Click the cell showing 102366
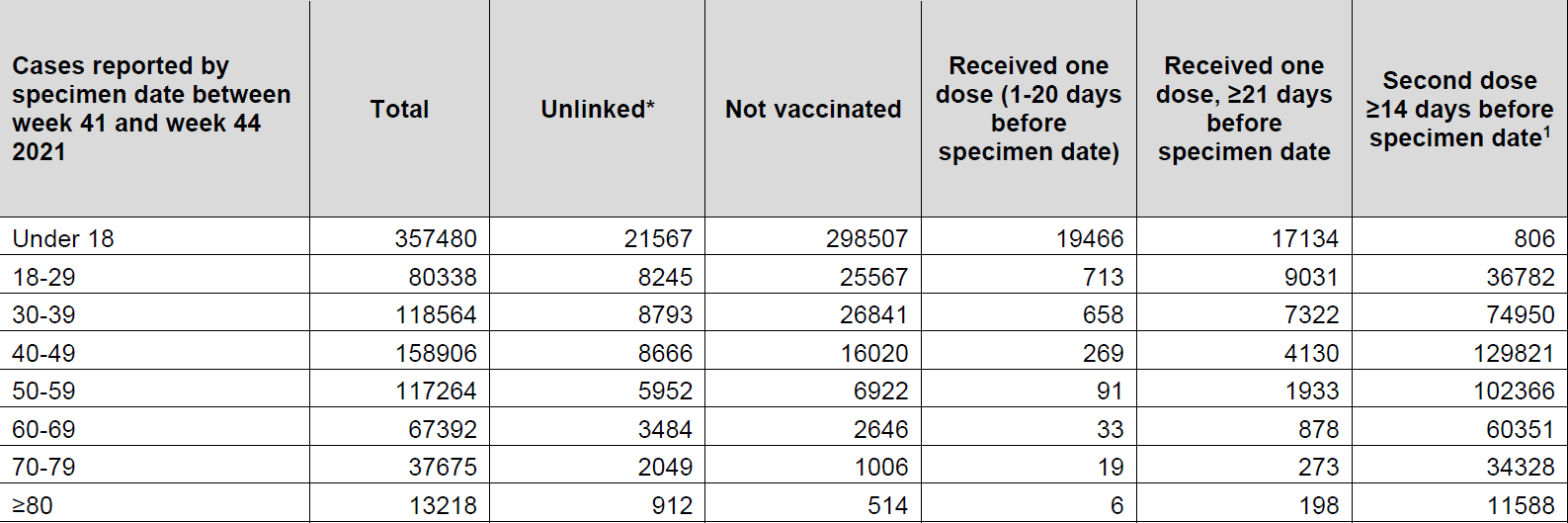 [1514, 391]
